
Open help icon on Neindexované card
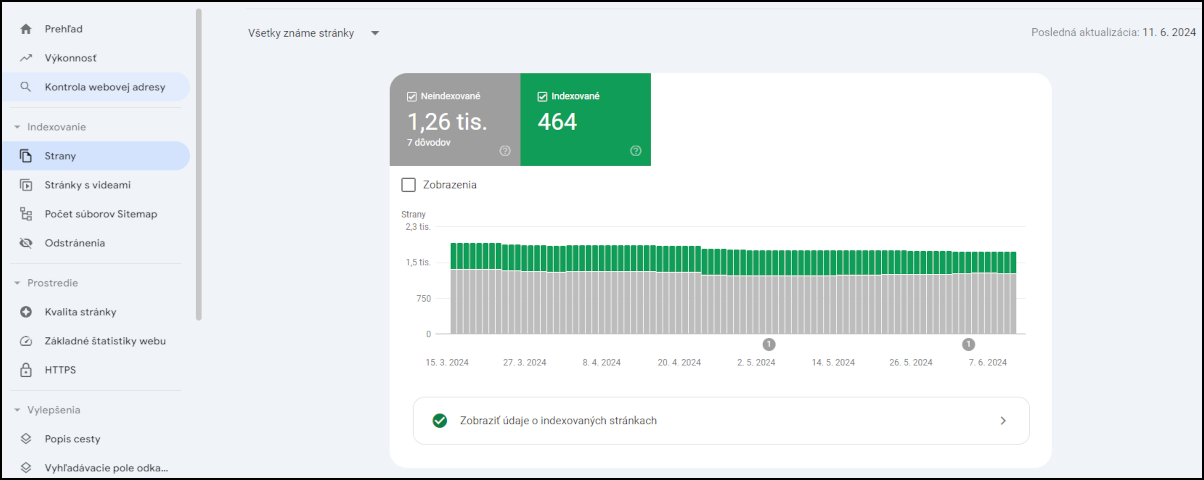coord(505,151)
